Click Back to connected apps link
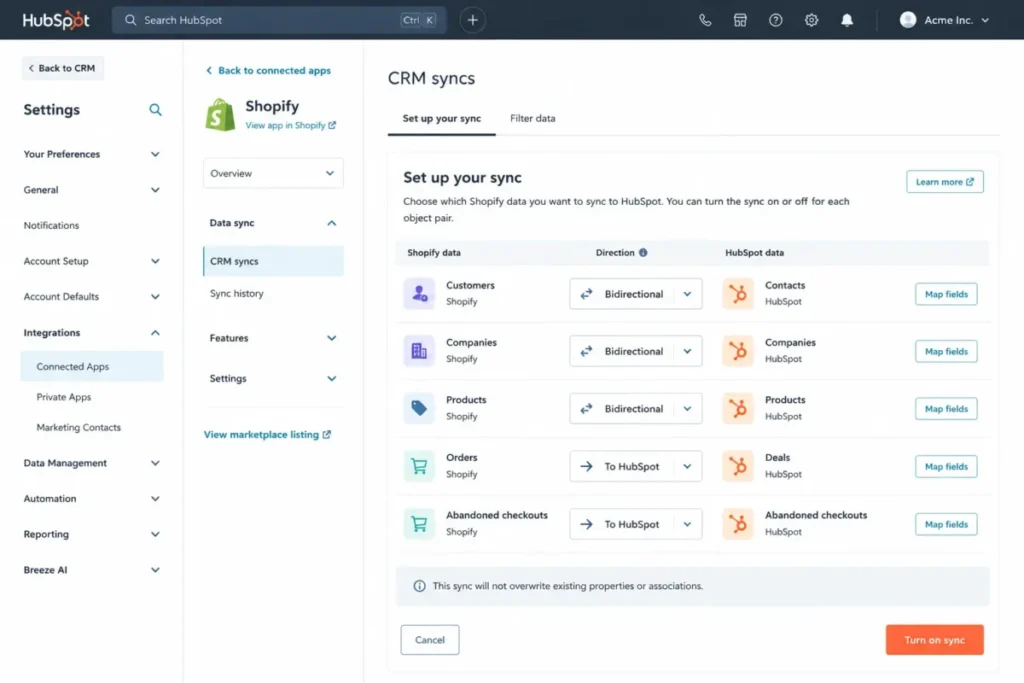This screenshot has height=683, width=1024. [268, 71]
